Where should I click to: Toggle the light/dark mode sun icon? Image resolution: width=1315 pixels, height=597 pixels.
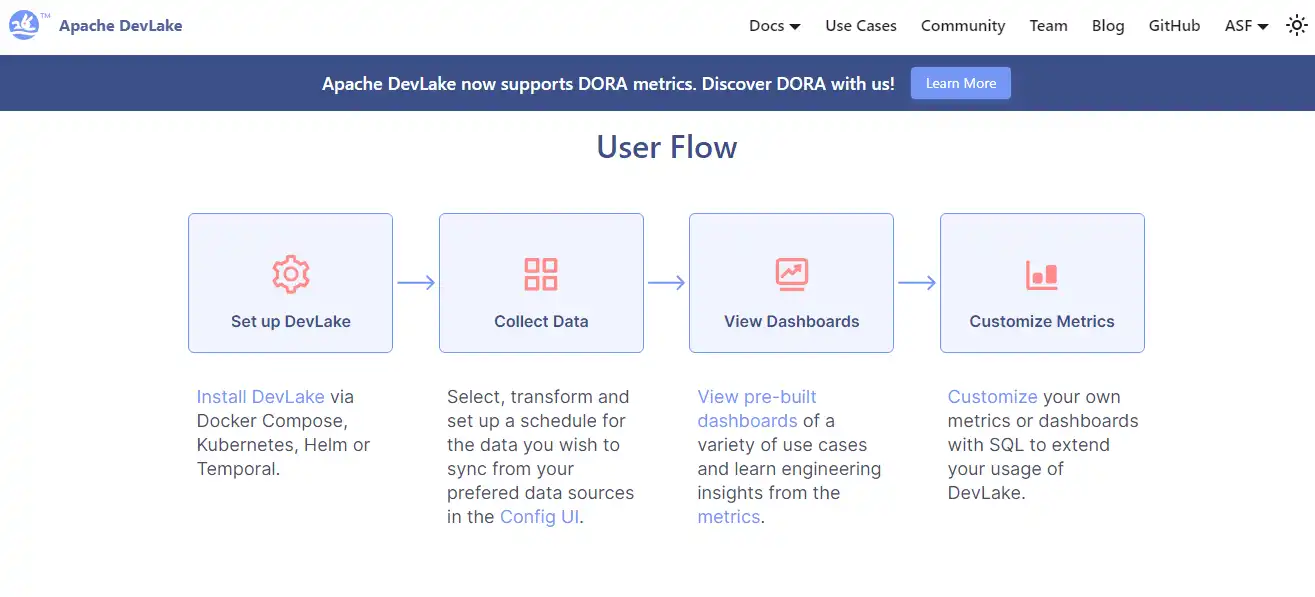tap(1296, 26)
